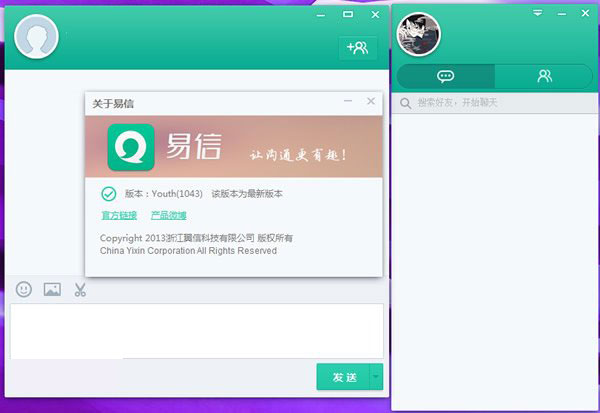Minimize the chat window
The image size is (600, 413).
(321, 15)
